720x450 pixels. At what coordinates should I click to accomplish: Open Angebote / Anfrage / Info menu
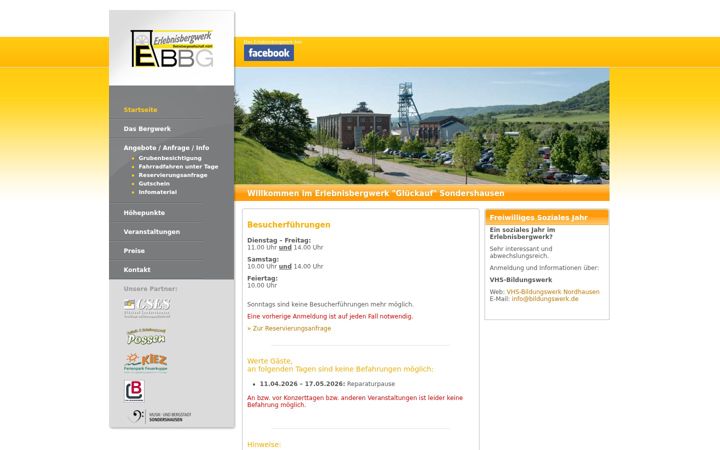click(x=166, y=148)
